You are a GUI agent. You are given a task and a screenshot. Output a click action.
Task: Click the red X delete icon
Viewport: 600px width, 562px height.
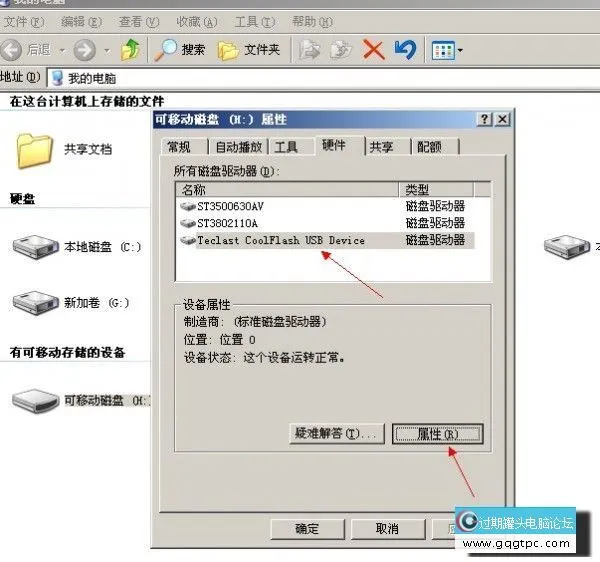373,50
